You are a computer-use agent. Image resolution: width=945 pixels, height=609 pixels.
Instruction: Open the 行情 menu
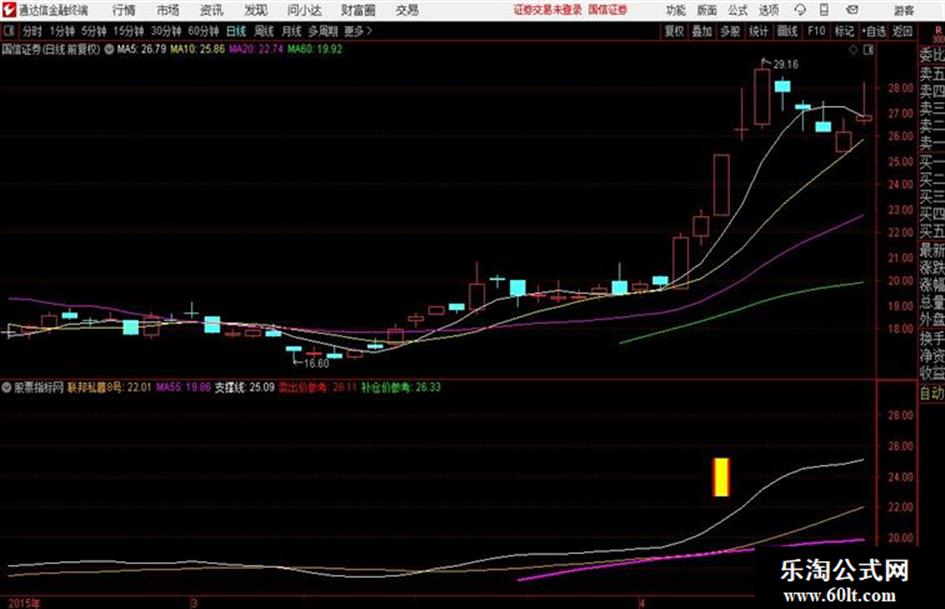[x=124, y=10]
